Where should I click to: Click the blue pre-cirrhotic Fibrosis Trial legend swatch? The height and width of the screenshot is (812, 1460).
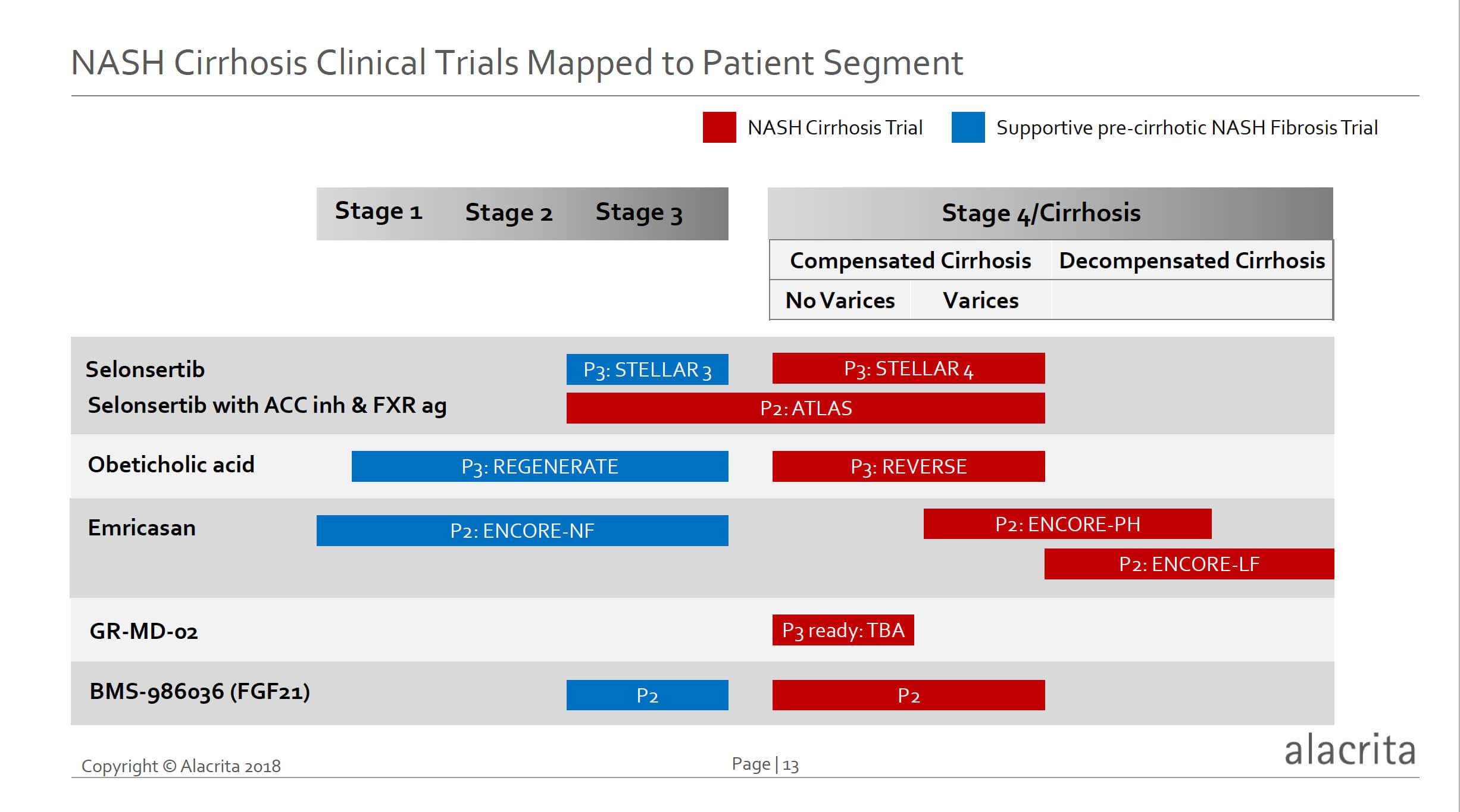point(968,127)
